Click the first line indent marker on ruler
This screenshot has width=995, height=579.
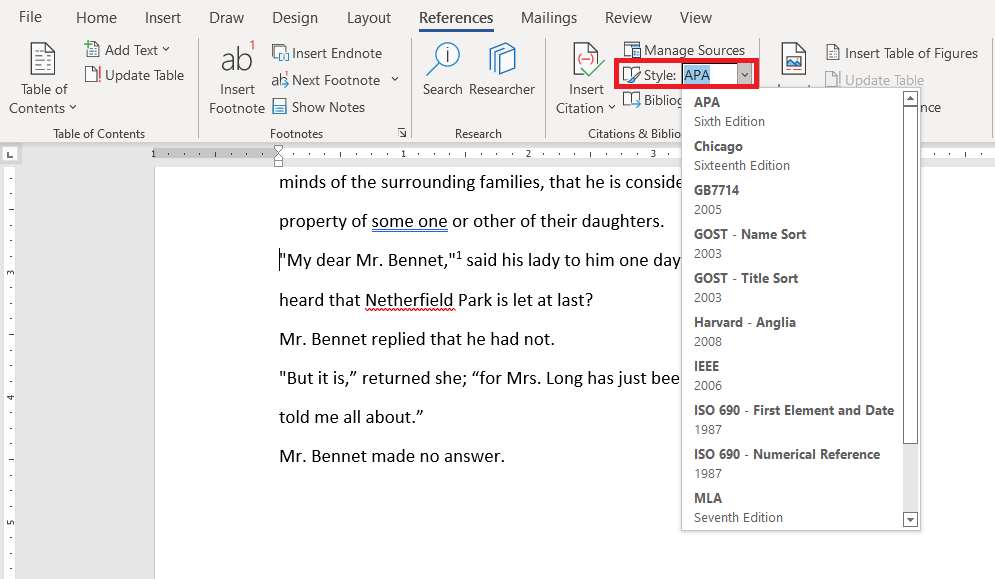[278, 150]
